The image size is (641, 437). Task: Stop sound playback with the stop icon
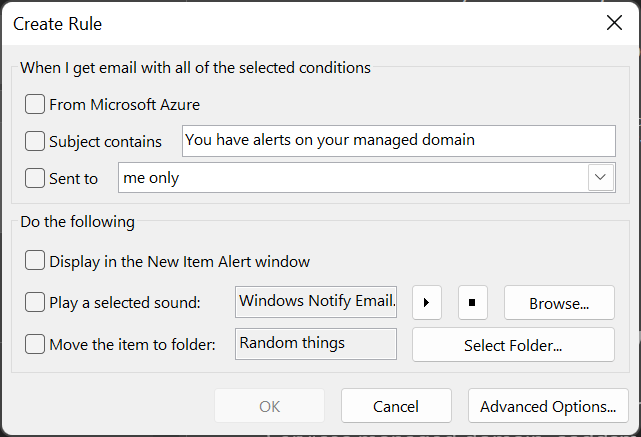(473, 302)
